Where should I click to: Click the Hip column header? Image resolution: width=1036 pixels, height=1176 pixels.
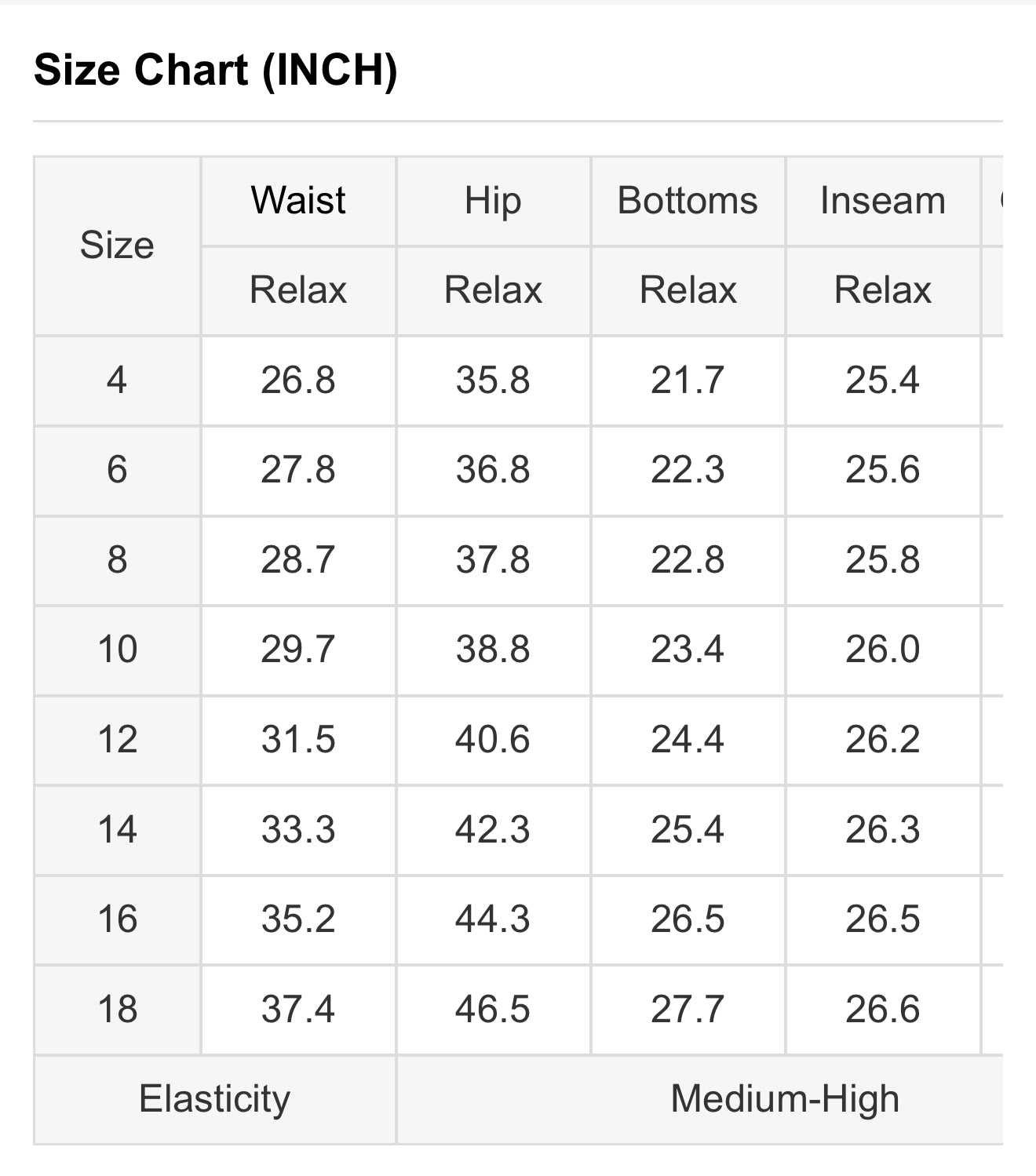tap(493, 200)
